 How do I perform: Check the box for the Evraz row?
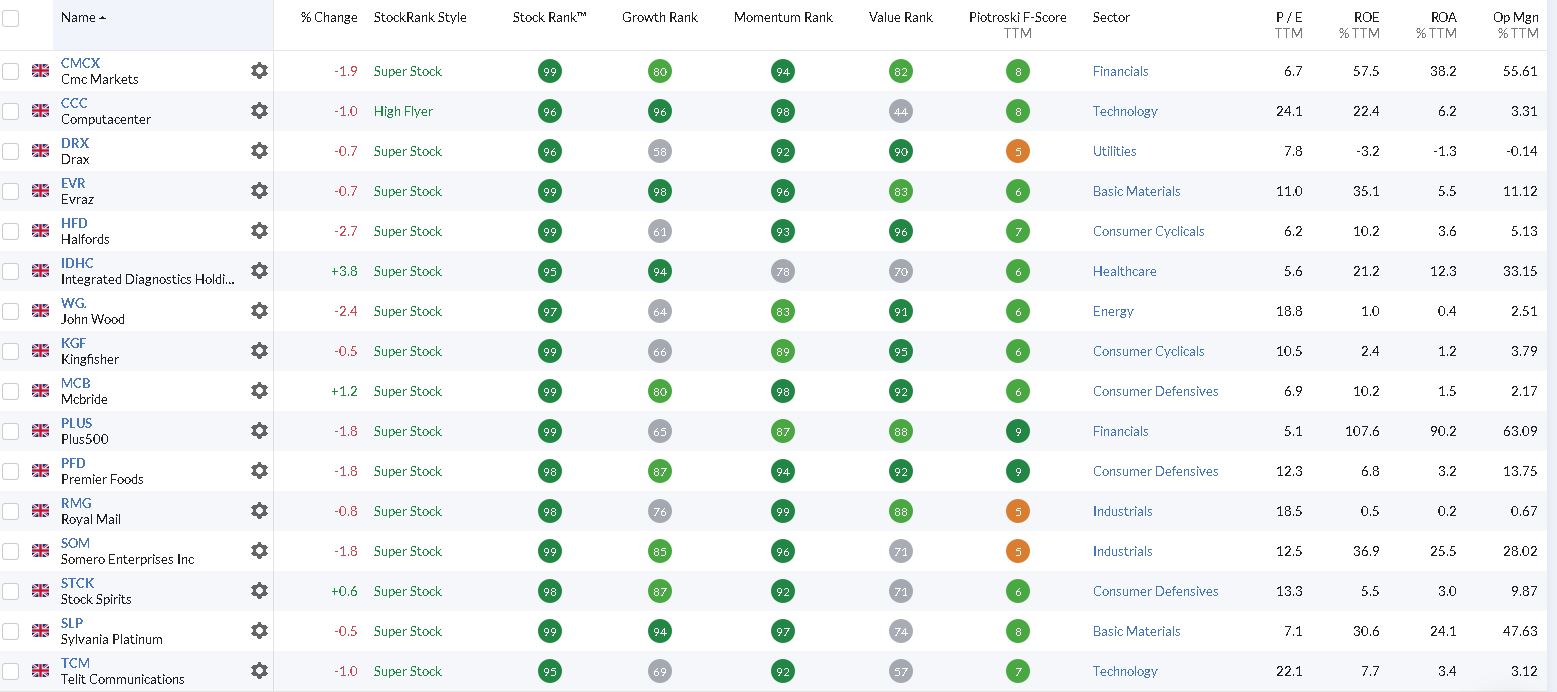click(10, 191)
